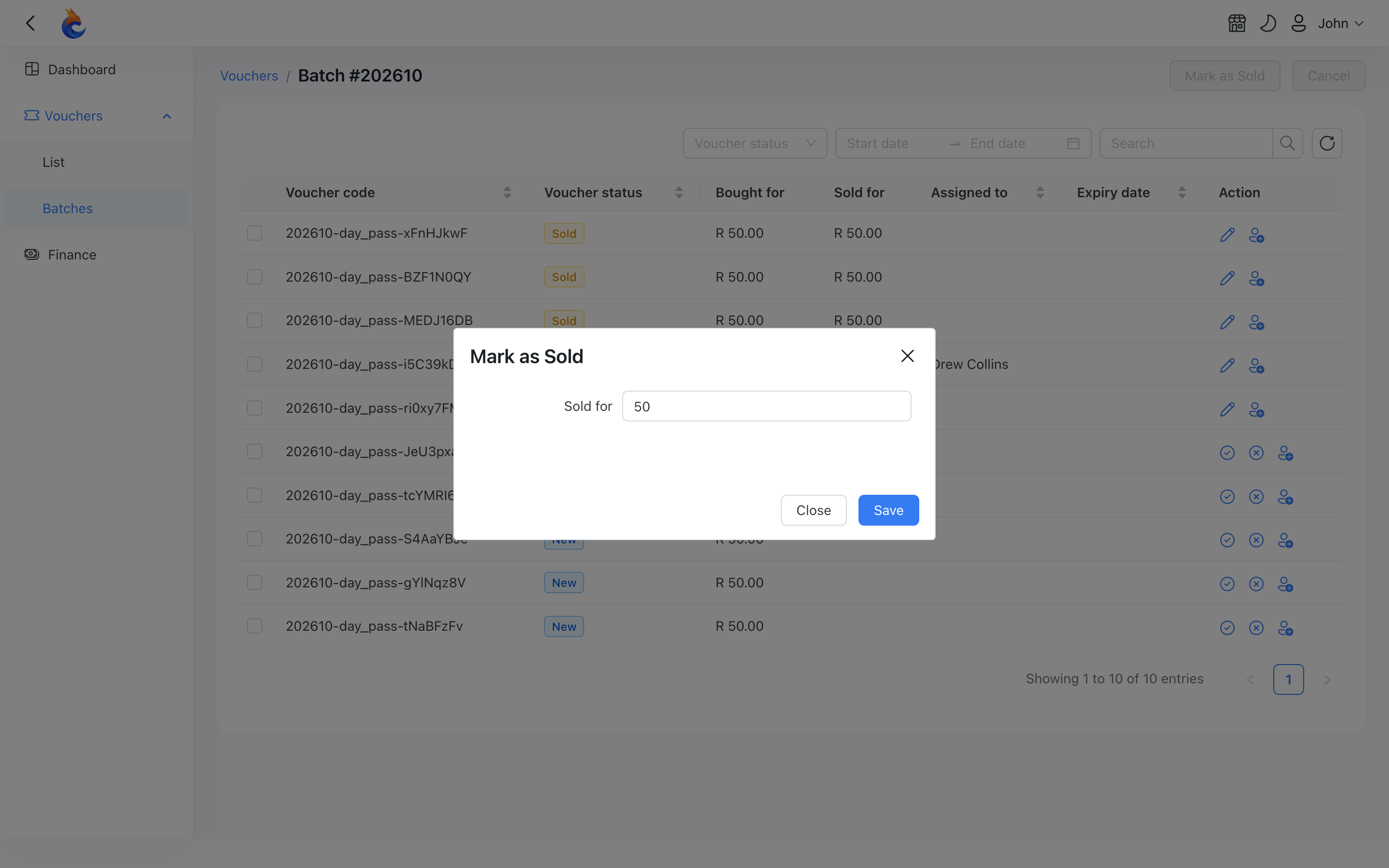Assign user to voucher BZF1N0QY
Viewport: 1389px width, 868px height.
pyautogui.click(x=1256, y=279)
